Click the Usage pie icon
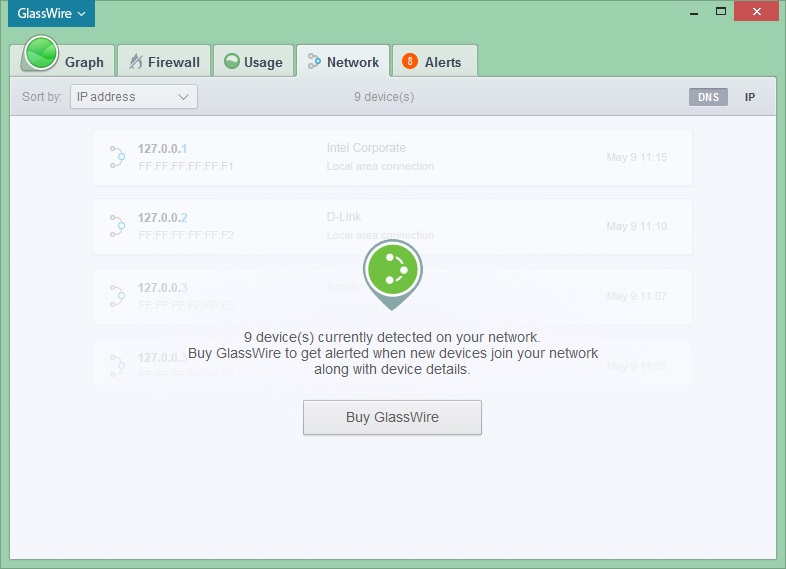 [232, 61]
